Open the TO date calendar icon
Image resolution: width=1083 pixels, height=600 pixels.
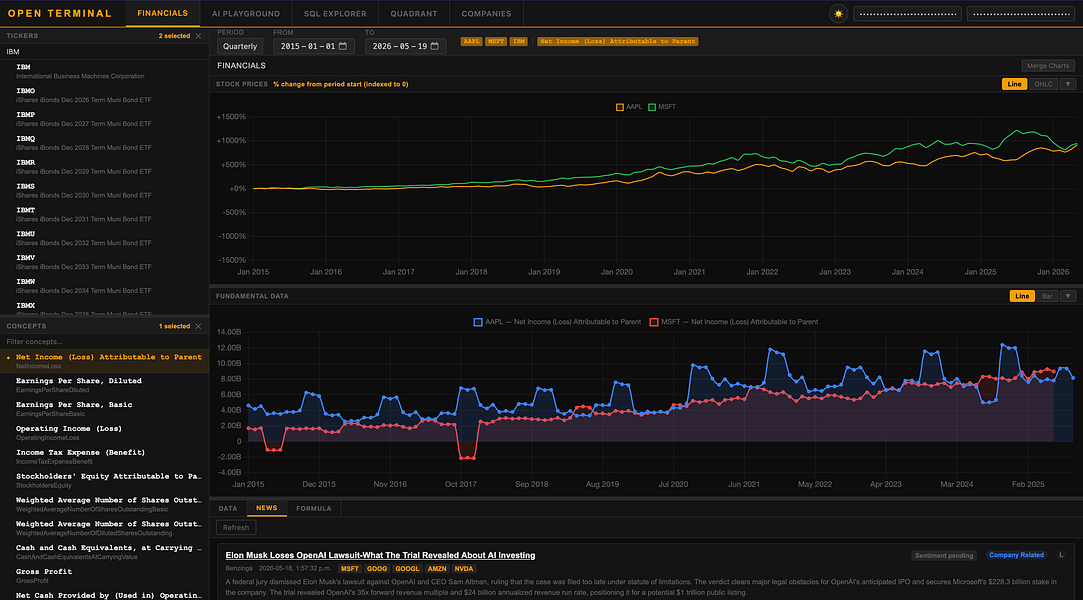(x=434, y=46)
